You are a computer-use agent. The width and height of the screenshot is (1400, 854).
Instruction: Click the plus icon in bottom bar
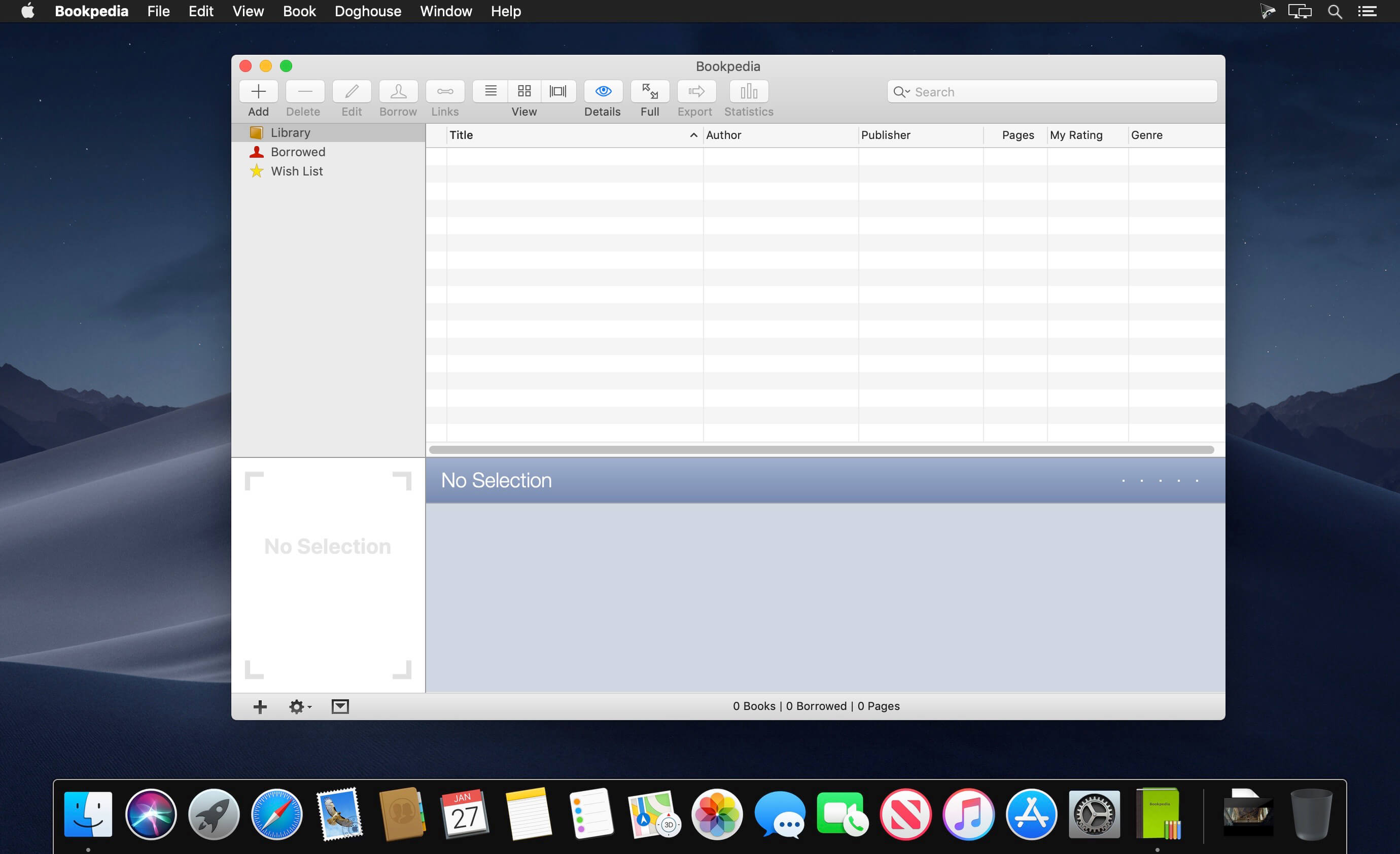[260, 706]
